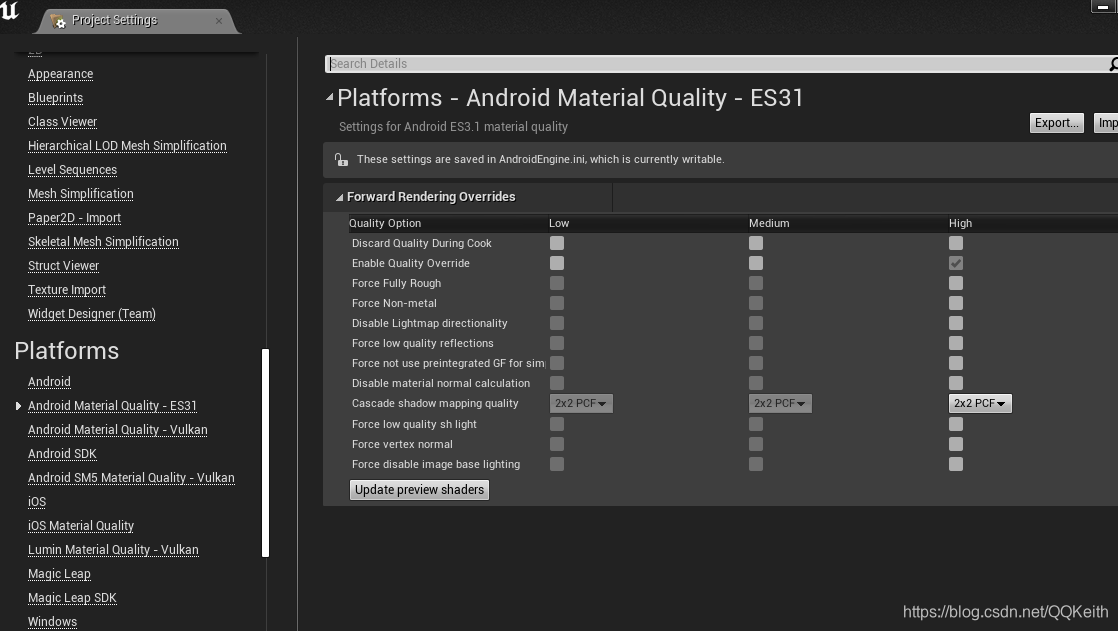This screenshot has width=1118, height=631.
Task: Toggle Force Fully Rough for Low
Action: (x=557, y=283)
